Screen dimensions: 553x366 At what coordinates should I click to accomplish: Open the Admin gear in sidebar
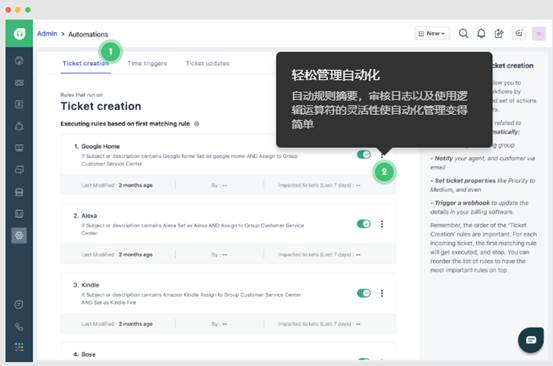[x=19, y=235]
